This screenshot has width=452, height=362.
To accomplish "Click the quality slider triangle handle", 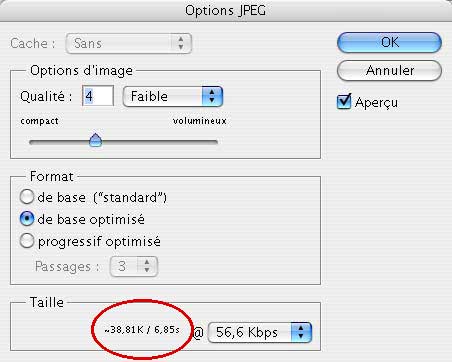I will (x=96, y=140).
